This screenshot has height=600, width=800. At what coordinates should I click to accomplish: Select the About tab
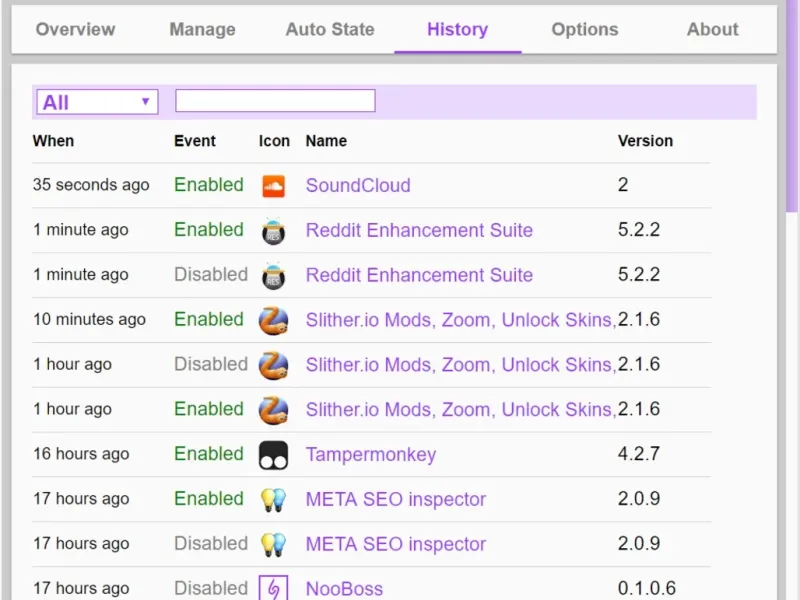click(x=712, y=29)
